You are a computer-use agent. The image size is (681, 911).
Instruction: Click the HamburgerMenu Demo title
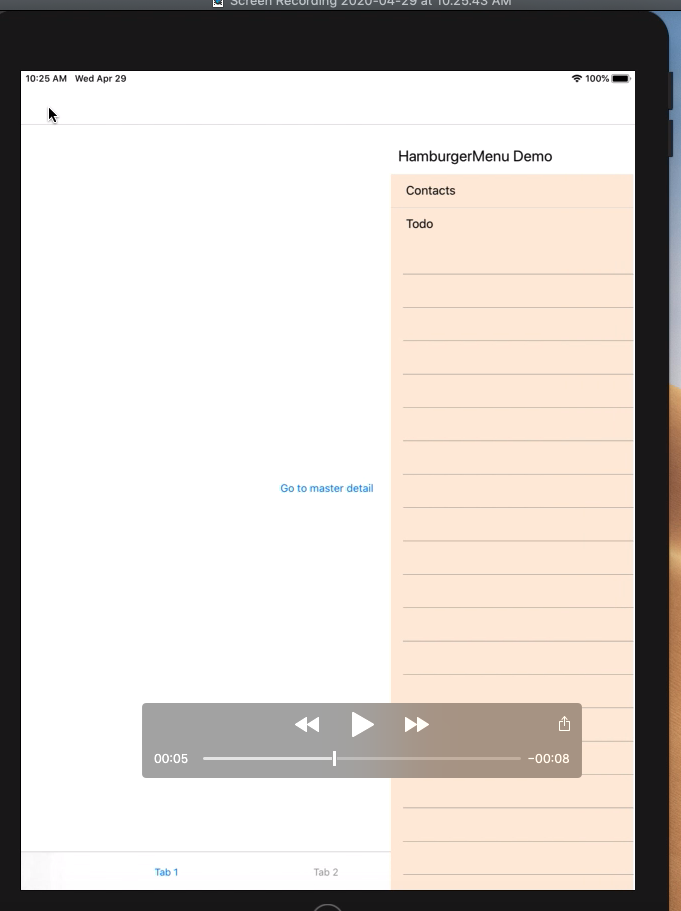(475, 156)
